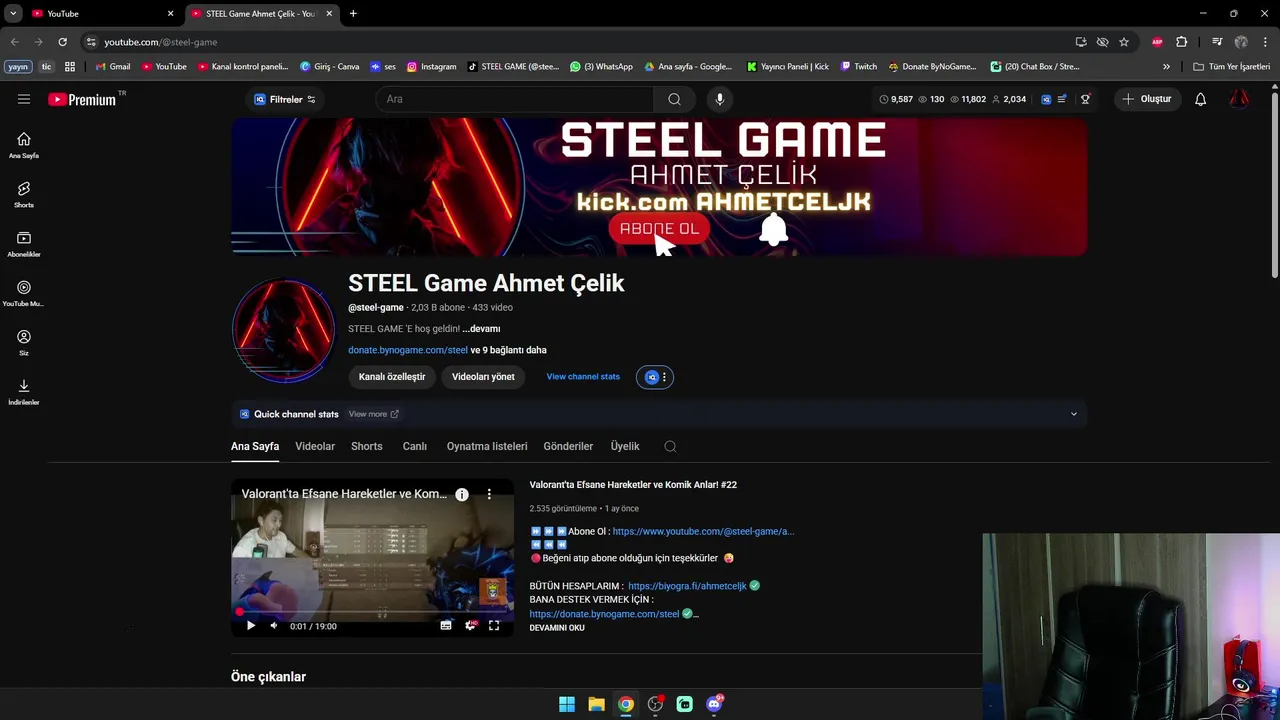This screenshot has width=1280, height=720.
Task: Play the featured Valorant video
Action: point(250,626)
